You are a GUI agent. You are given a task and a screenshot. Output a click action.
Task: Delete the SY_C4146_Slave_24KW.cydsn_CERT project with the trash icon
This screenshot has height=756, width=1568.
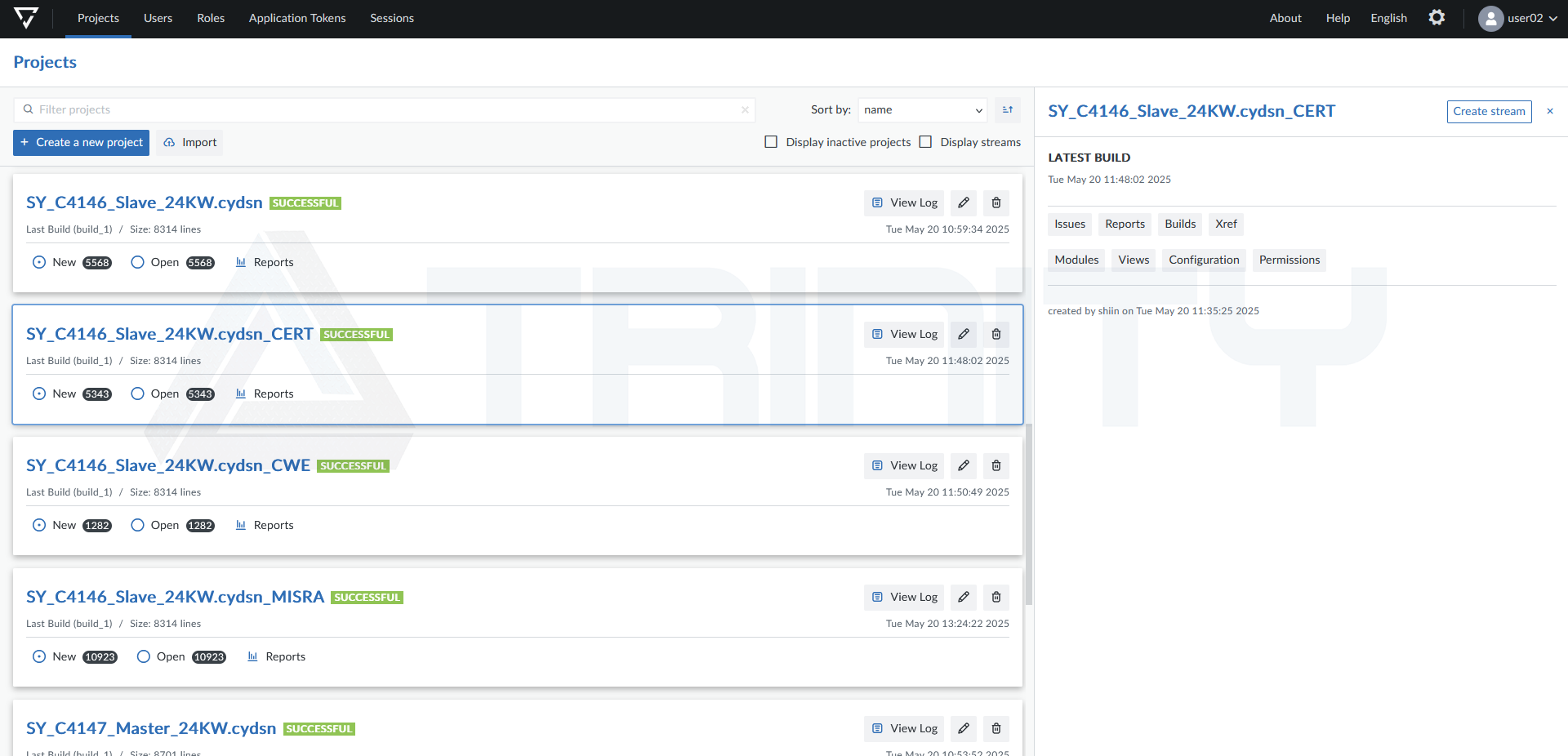(x=996, y=334)
